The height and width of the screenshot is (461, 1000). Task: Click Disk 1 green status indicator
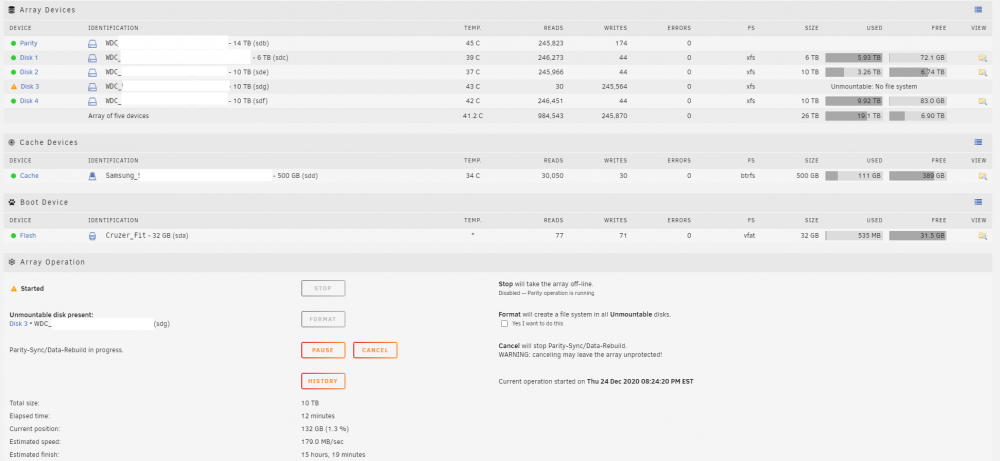pyautogui.click(x=13, y=57)
